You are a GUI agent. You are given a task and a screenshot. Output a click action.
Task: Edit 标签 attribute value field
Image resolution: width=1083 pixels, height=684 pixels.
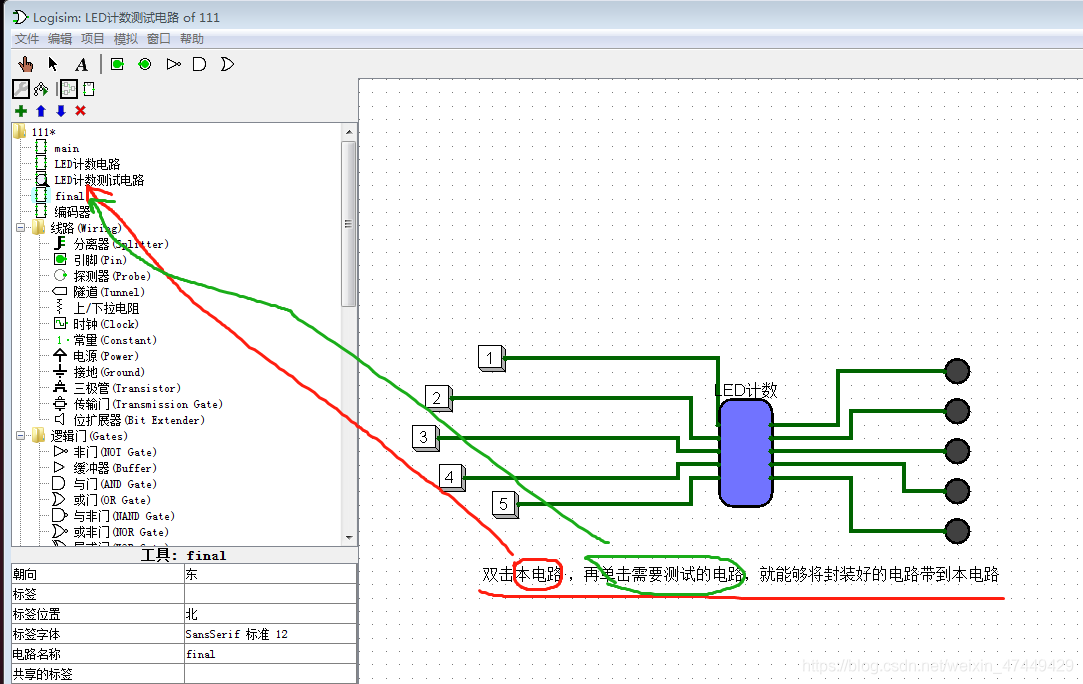point(270,594)
